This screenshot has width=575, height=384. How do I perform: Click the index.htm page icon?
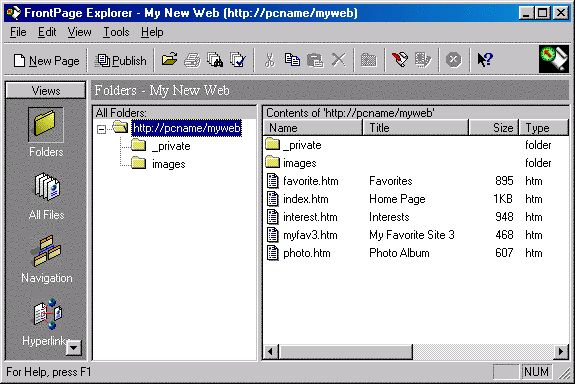272,199
